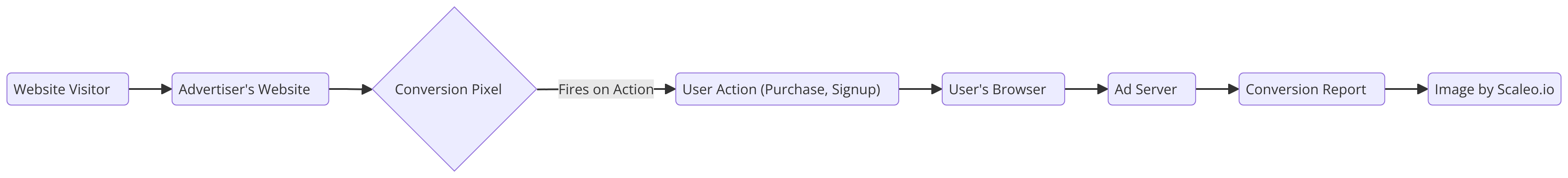1568x178 pixels.
Task: Select the User Action (Purchase, Signup) node
Action: point(787,89)
